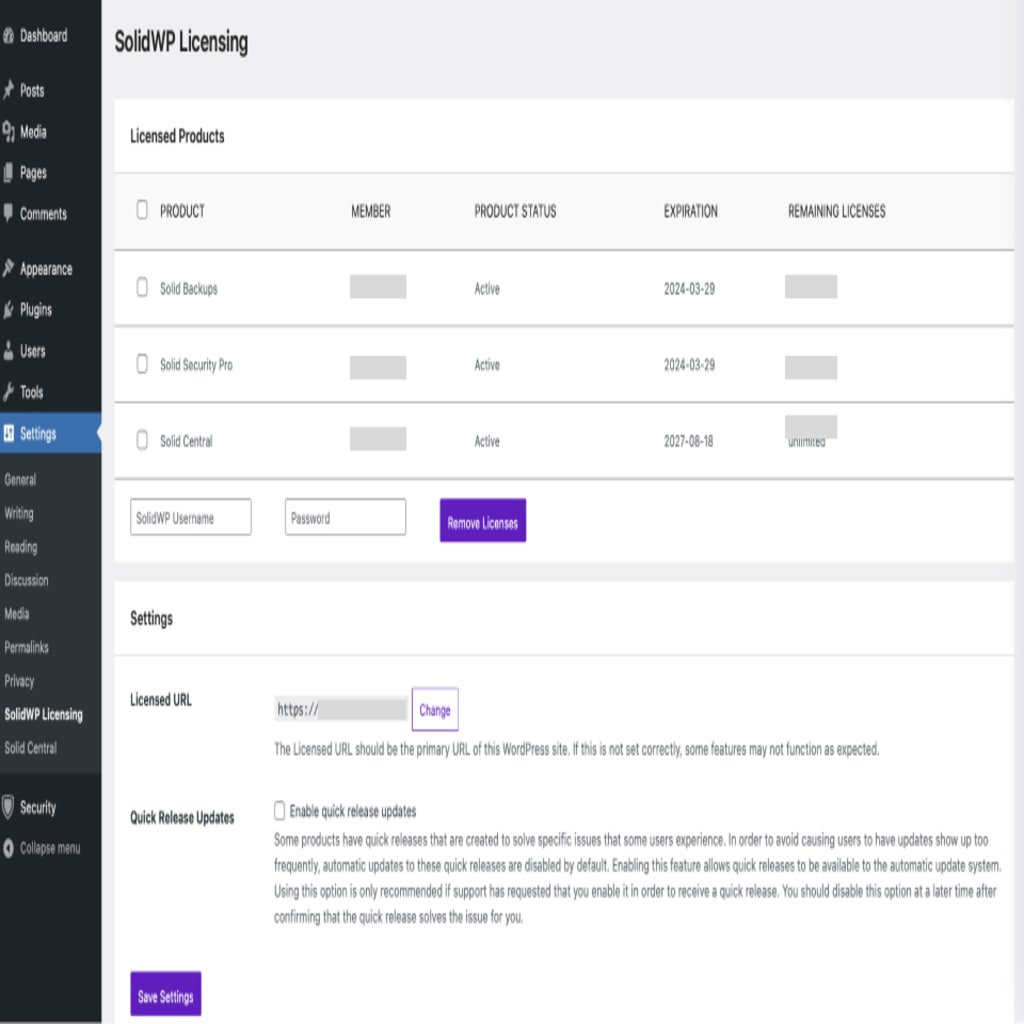Toggle the select-all PRODUCT checkbox

click(142, 210)
